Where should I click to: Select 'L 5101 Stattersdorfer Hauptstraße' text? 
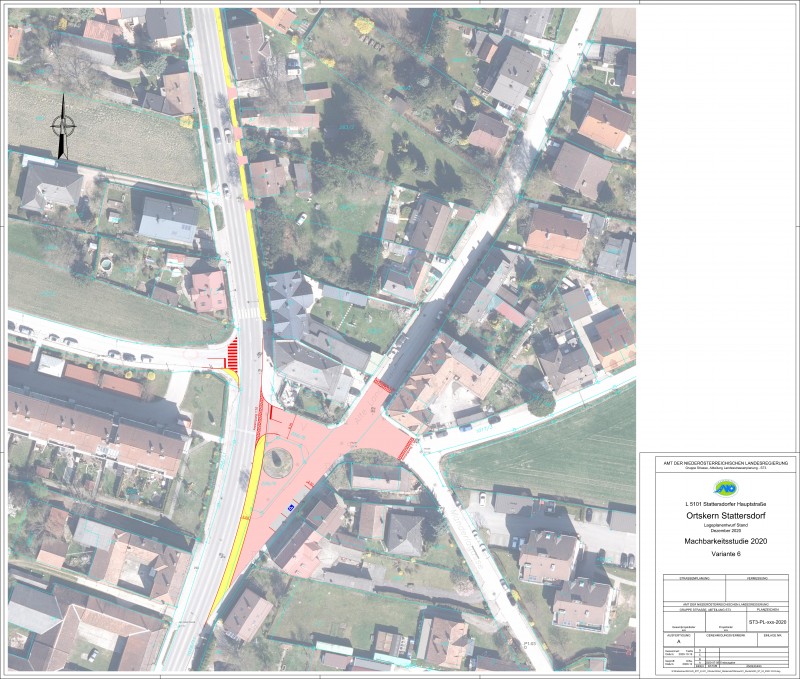(x=724, y=505)
